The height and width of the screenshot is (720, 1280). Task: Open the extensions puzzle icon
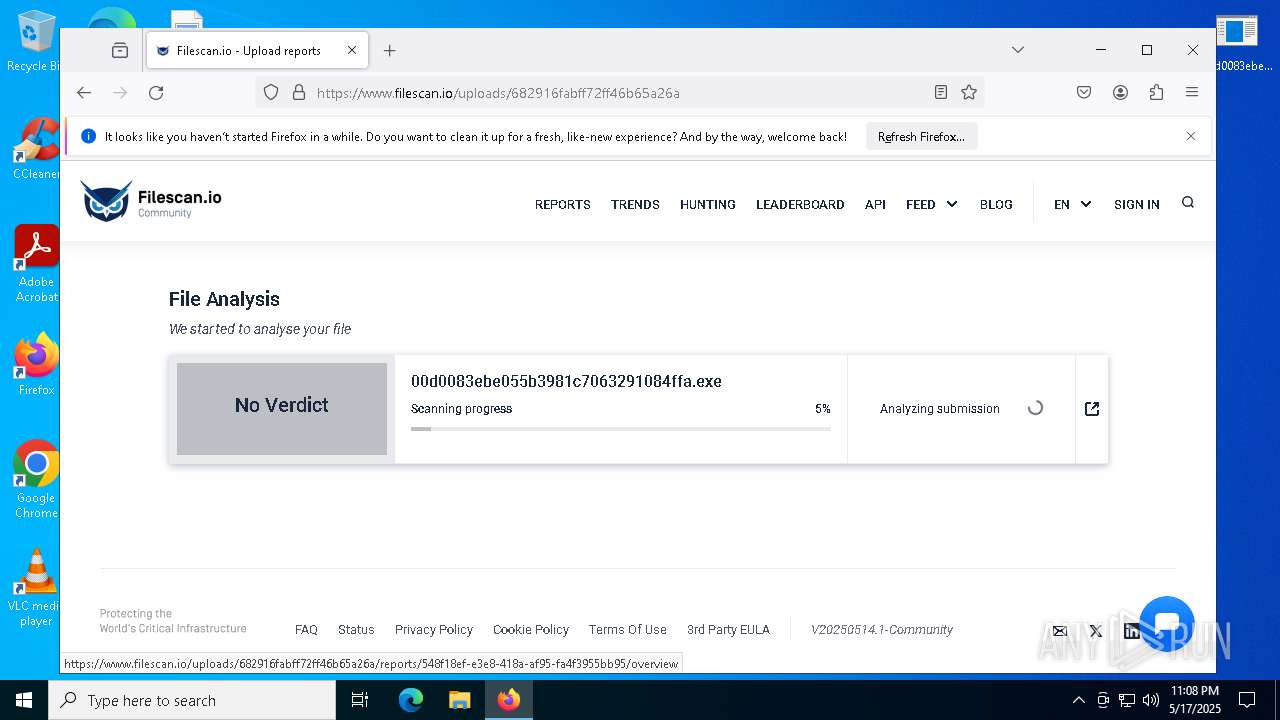pyautogui.click(x=1156, y=92)
